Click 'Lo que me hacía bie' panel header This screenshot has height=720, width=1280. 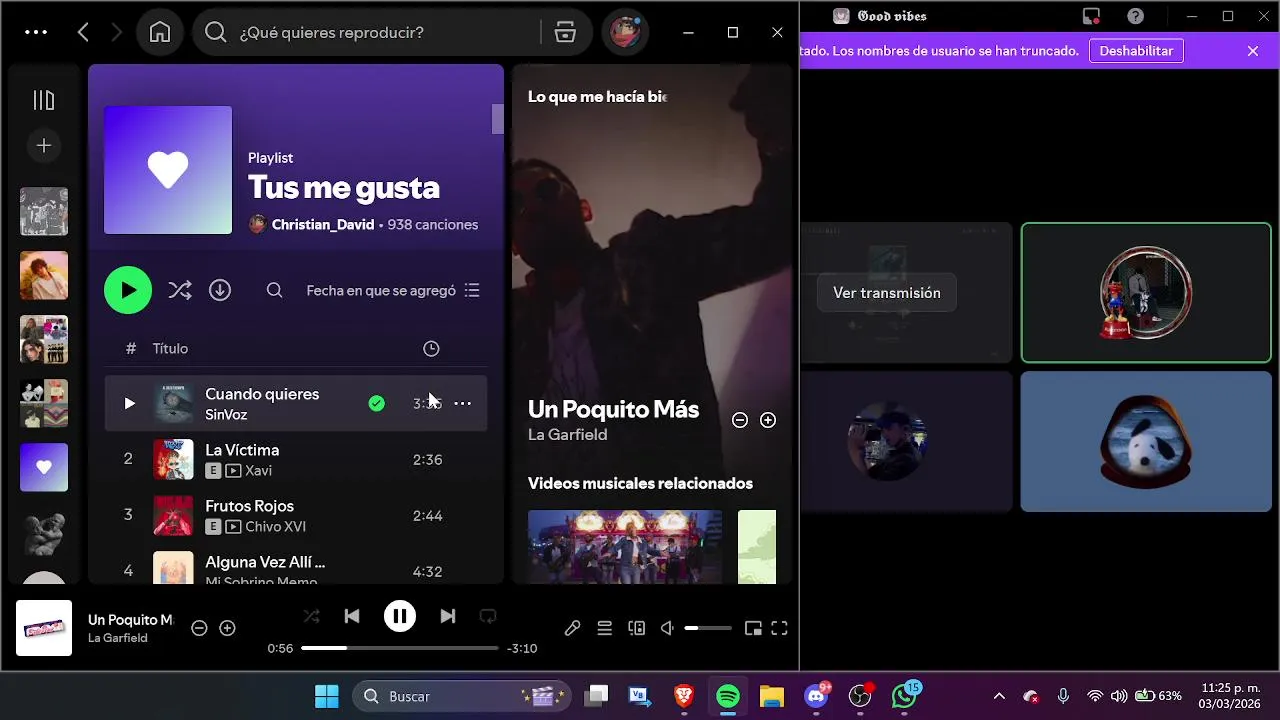point(597,96)
